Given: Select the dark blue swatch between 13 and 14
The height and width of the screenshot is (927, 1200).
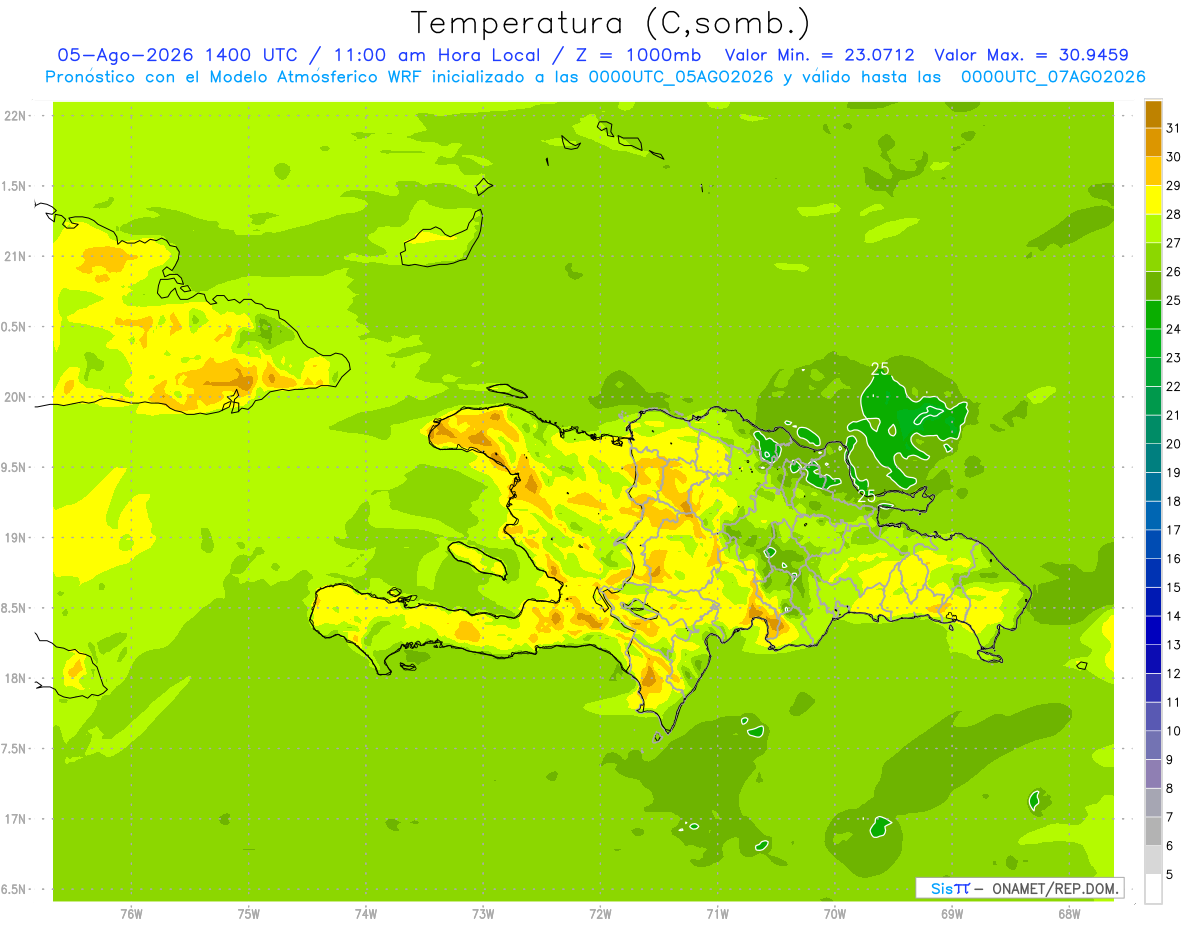Looking at the screenshot, I should click(x=1153, y=630).
